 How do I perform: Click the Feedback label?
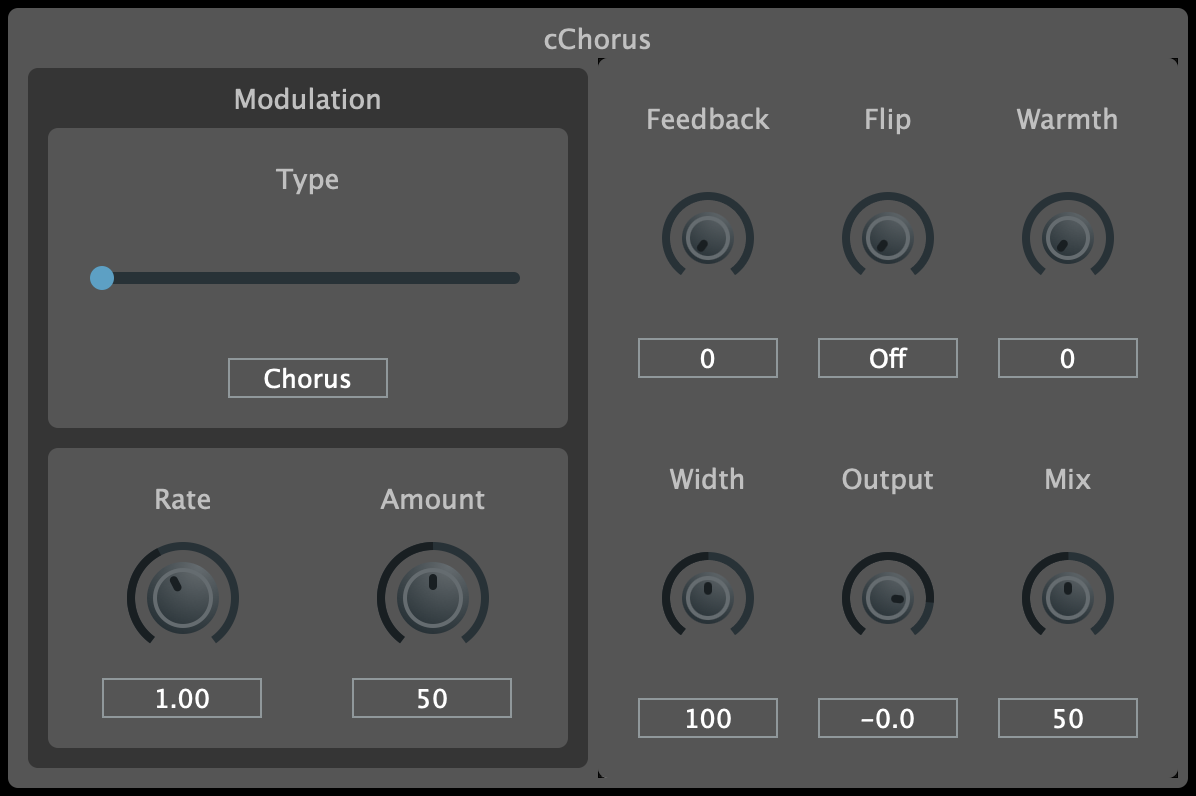[x=708, y=119]
